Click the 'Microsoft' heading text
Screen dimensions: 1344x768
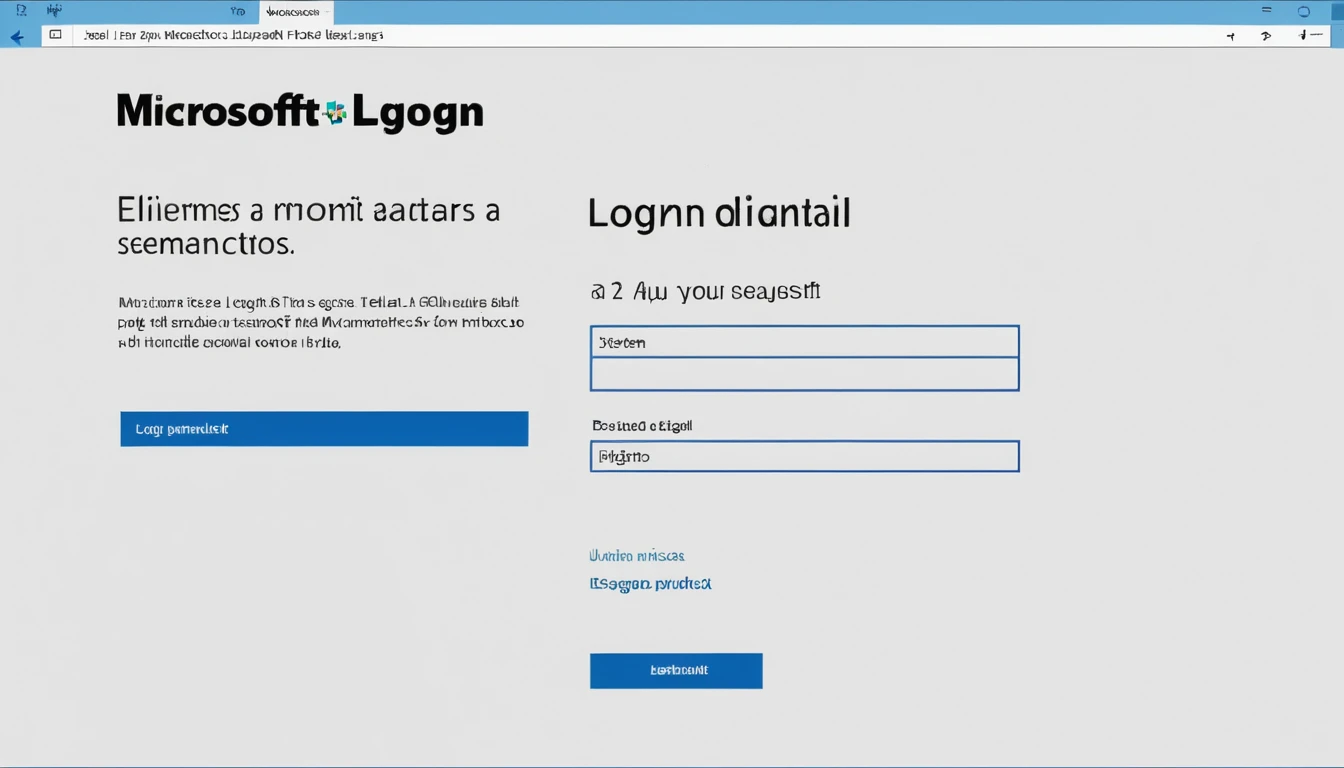click(x=218, y=112)
